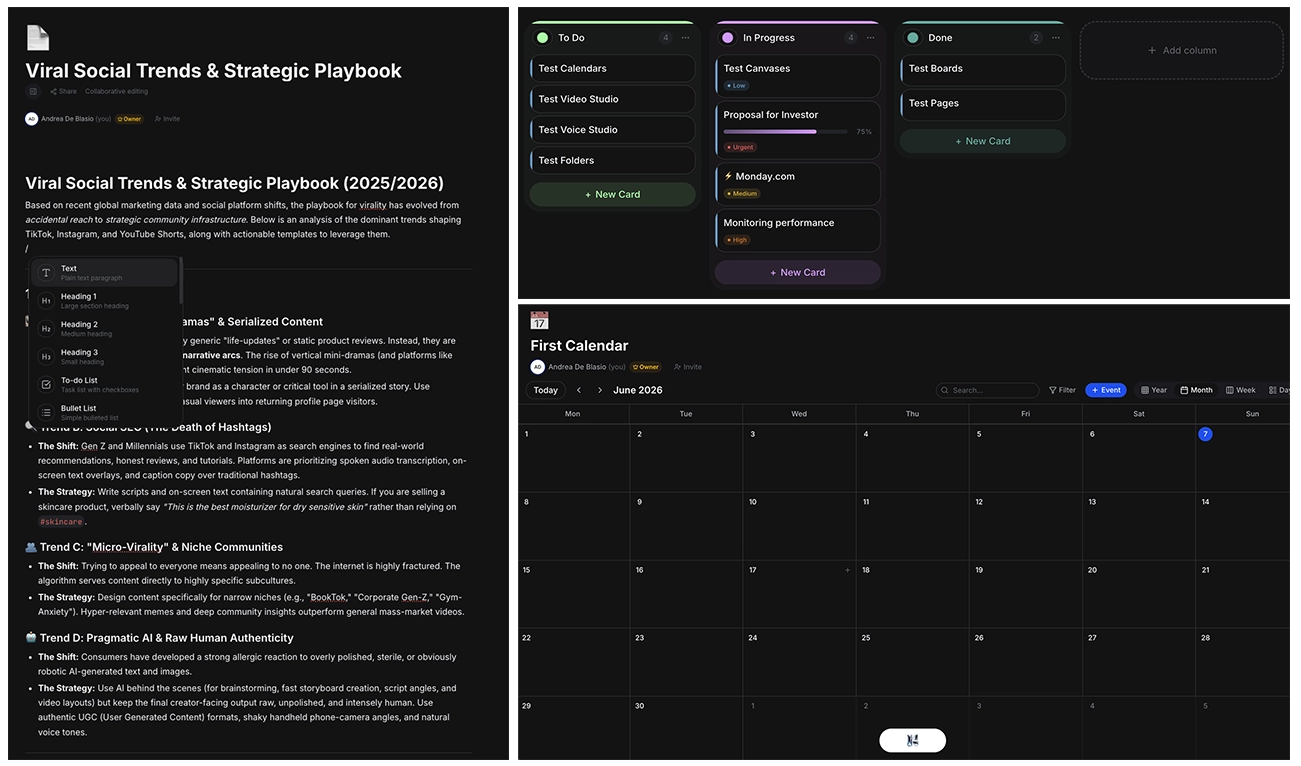Insert a Bullet List block
The width and height of the screenshot is (1301, 766).
click(104, 412)
